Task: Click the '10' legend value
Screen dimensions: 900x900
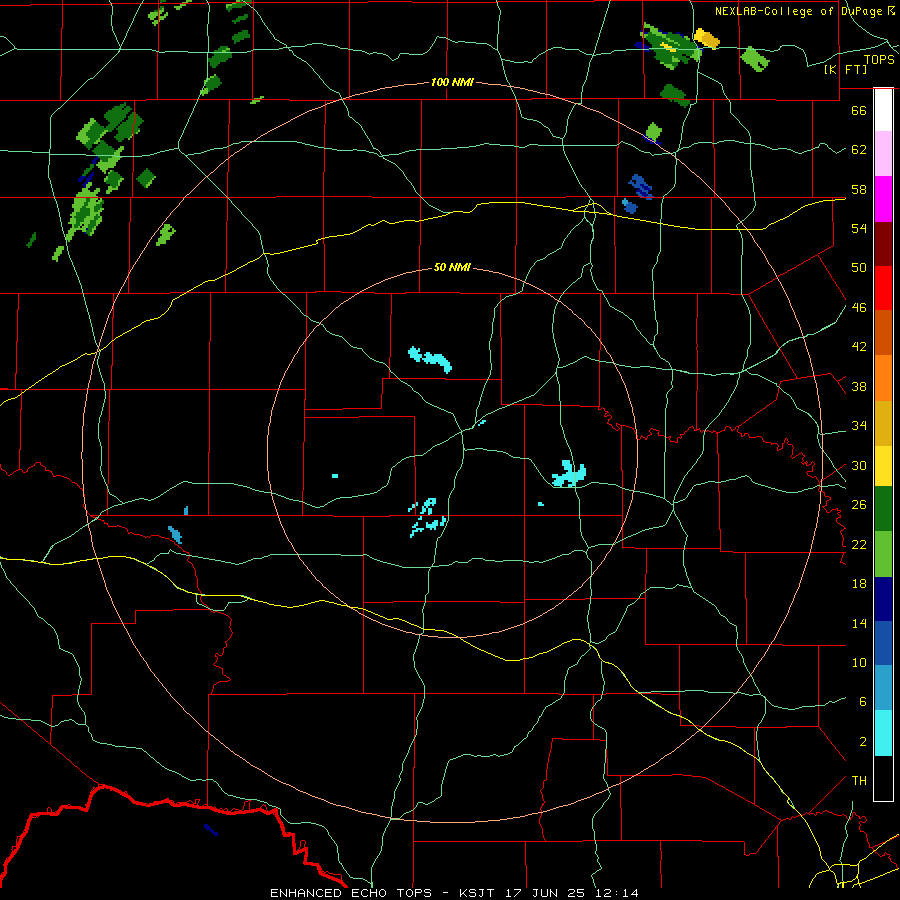Action: click(x=859, y=662)
